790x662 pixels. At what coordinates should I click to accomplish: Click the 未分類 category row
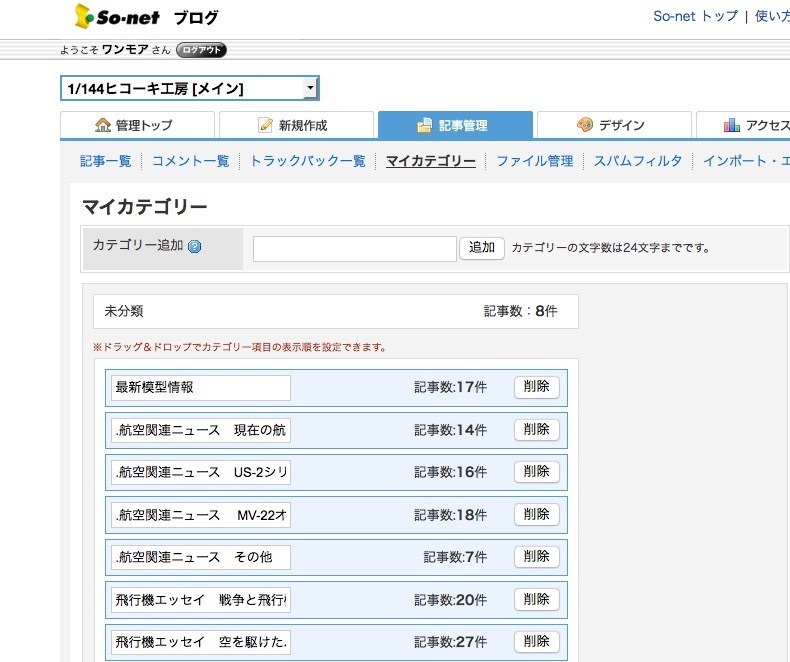click(336, 311)
